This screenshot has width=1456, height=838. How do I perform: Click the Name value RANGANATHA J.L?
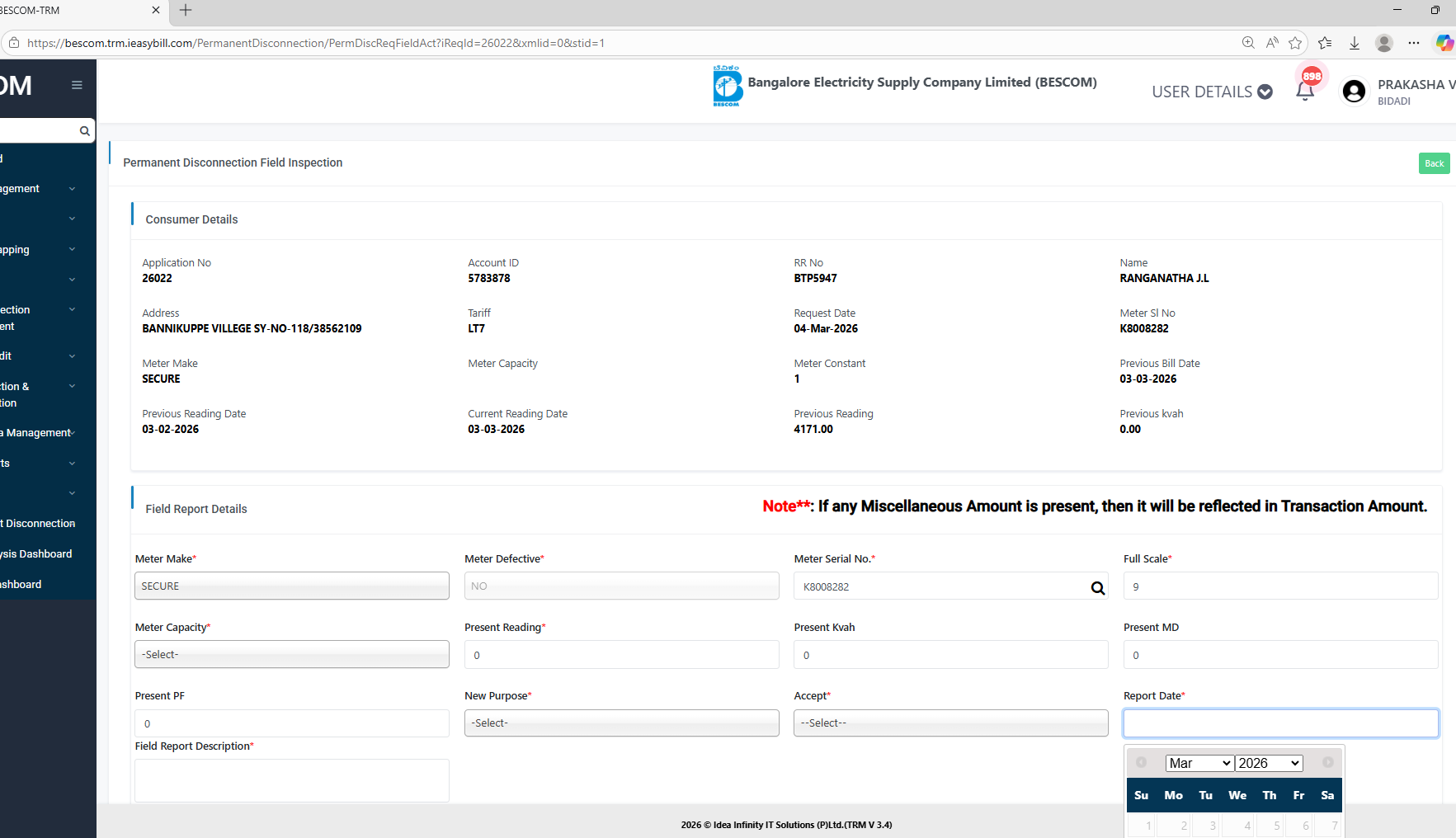(x=1164, y=279)
